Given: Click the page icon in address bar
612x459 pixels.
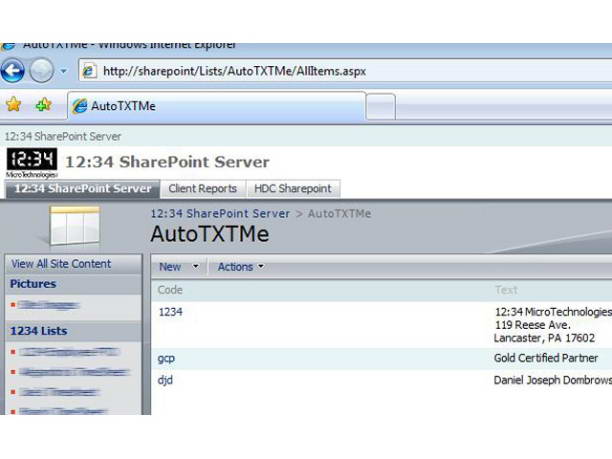Looking at the screenshot, I should click(89, 71).
